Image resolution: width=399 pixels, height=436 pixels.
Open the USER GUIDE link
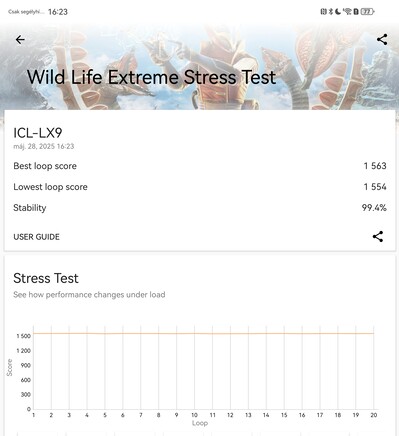tap(36, 237)
